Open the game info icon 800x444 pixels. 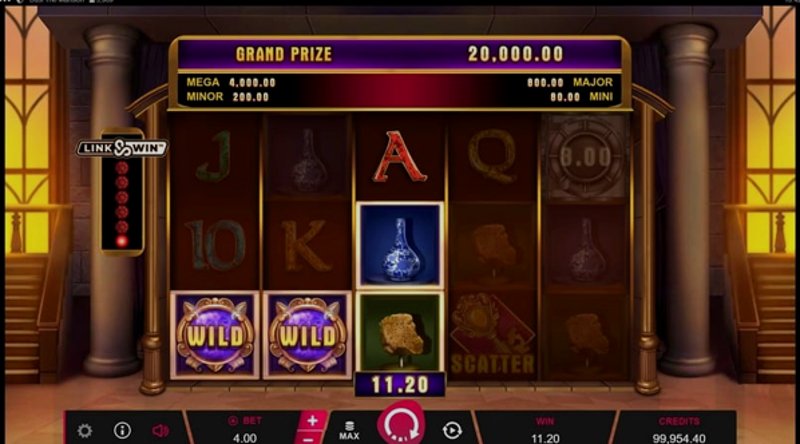click(x=122, y=430)
